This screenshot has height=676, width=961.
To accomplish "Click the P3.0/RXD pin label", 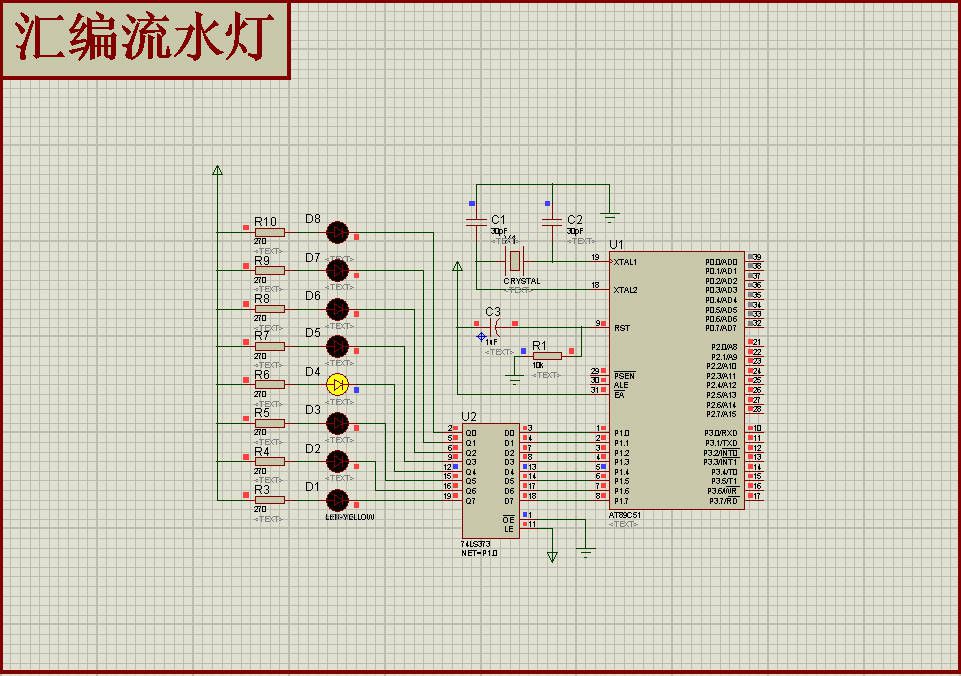I will [x=721, y=433].
